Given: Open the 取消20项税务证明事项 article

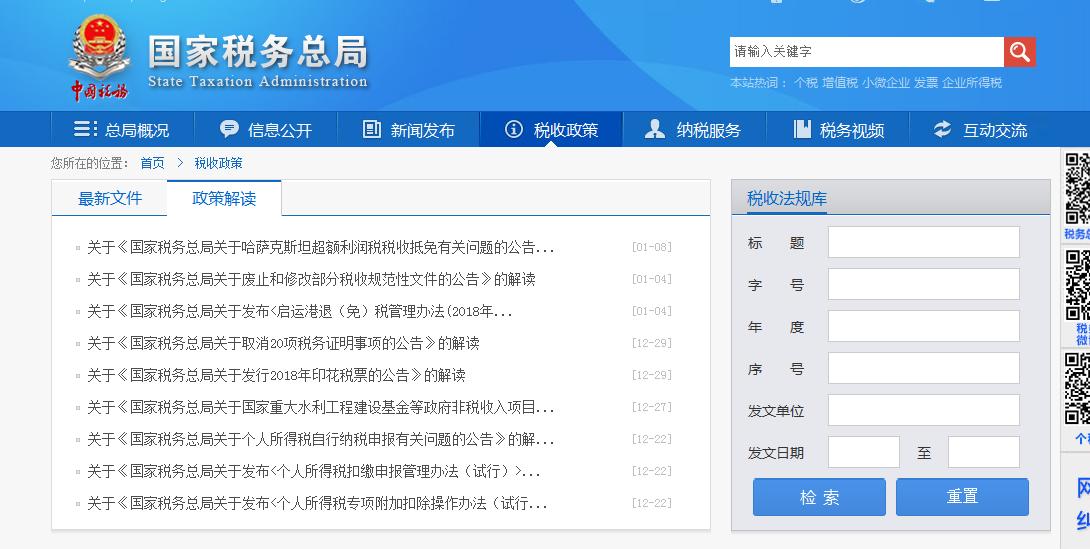Looking at the screenshot, I should 283,343.
